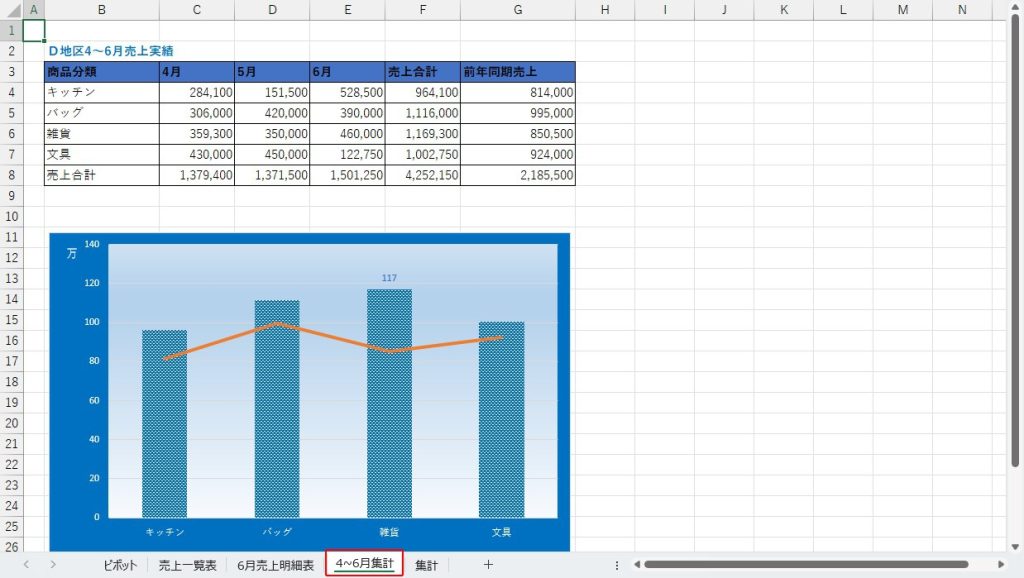
Task: Click the 117 data label above bar
Action: [x=389, y=278]
